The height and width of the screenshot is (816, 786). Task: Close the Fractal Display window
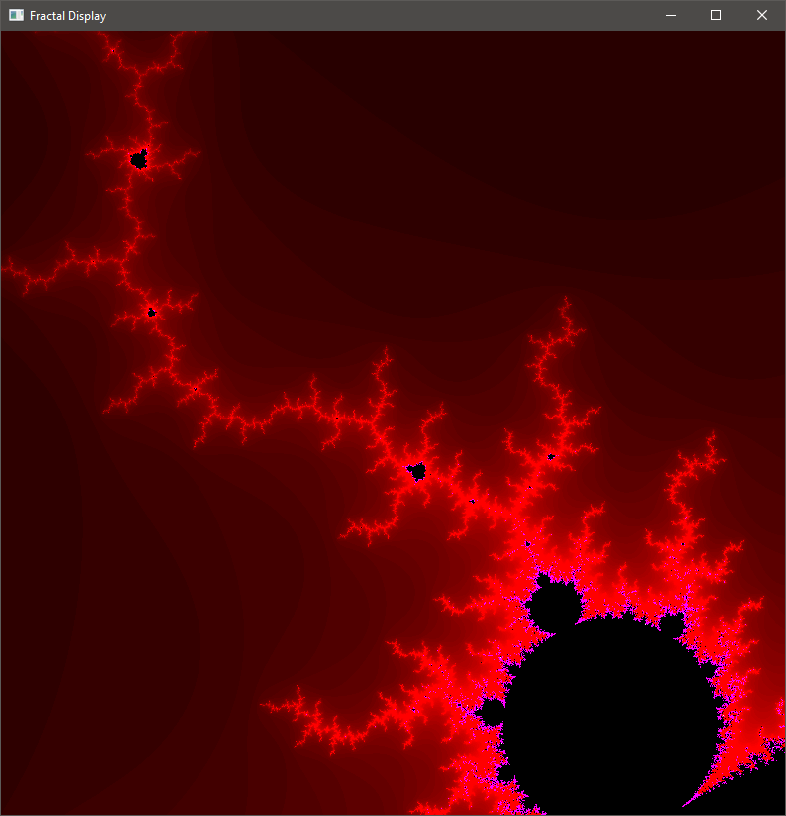click(762, 16)
